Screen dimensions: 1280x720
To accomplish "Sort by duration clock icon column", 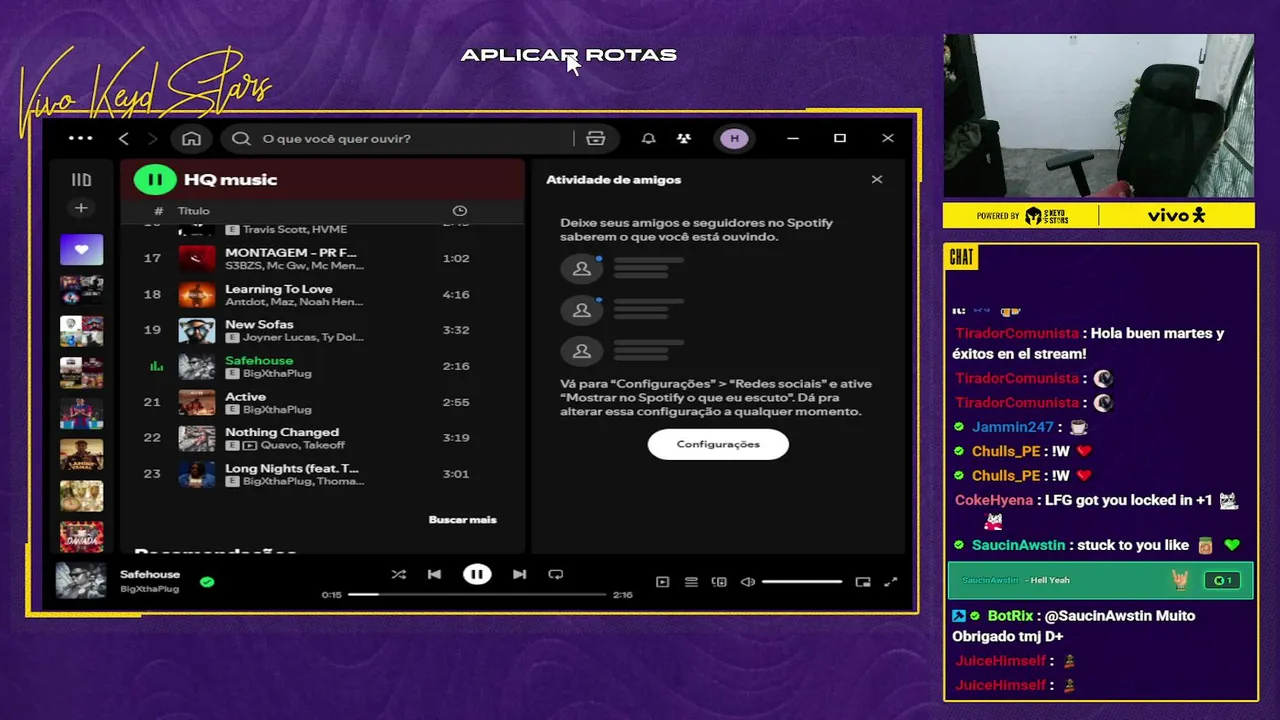I will click(x=459, y=211).
